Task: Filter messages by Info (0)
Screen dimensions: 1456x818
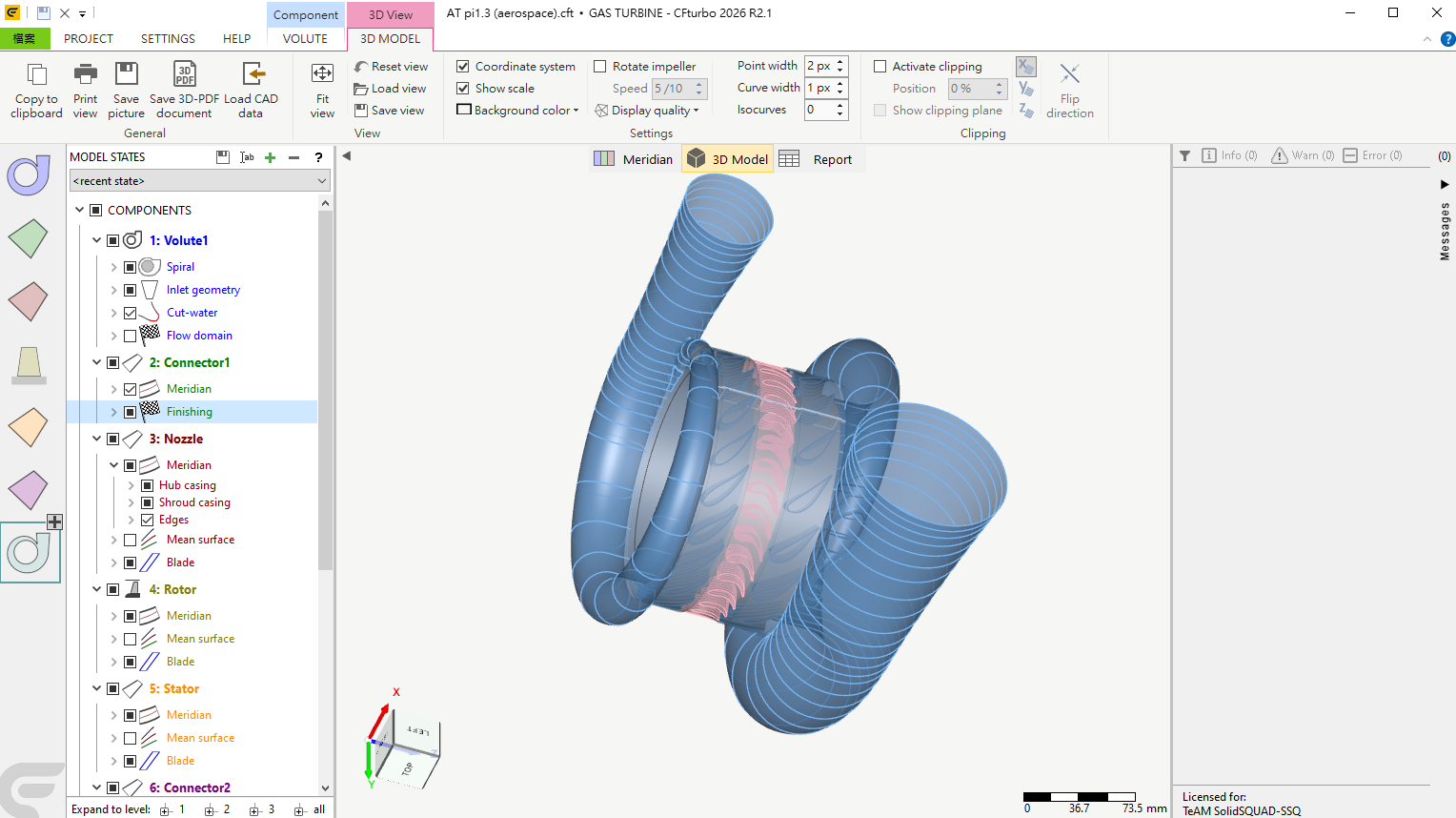Action: point(1229,155)
